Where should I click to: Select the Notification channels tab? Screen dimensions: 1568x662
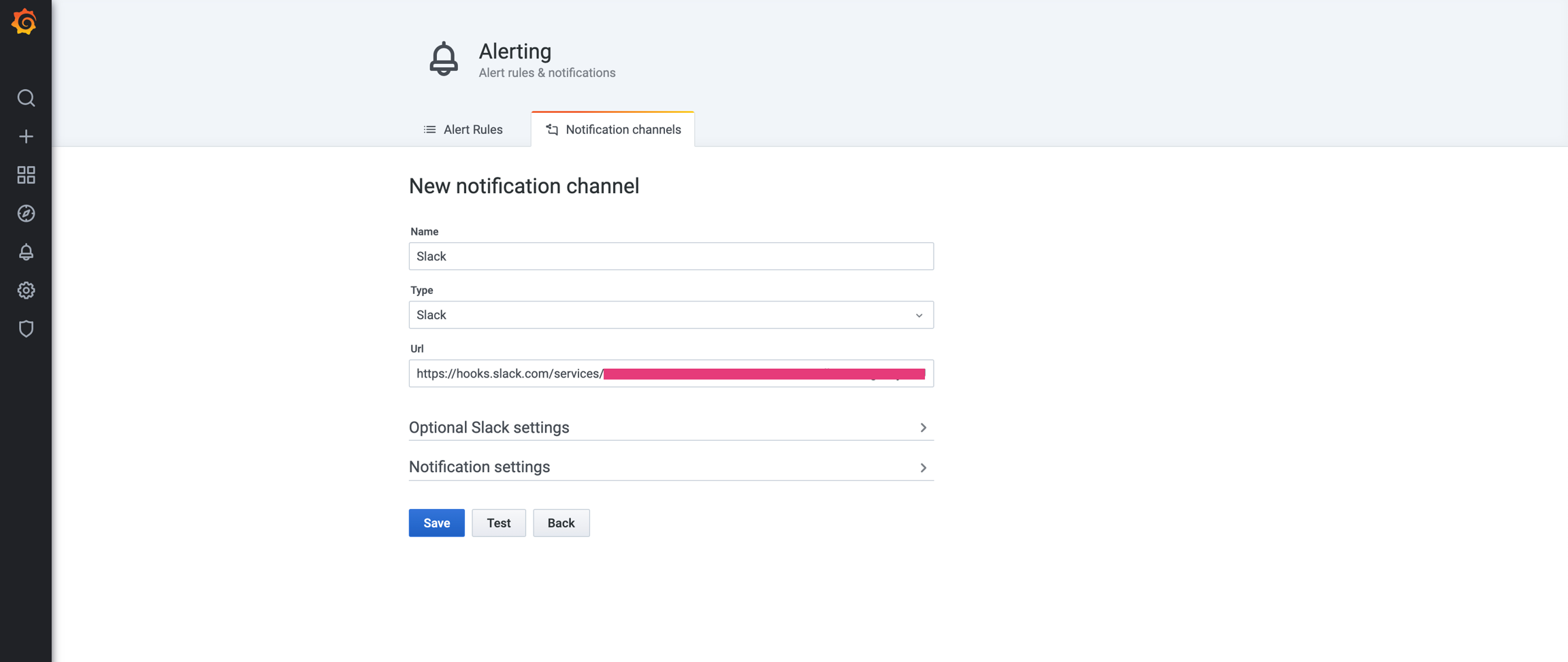point(612,129)
